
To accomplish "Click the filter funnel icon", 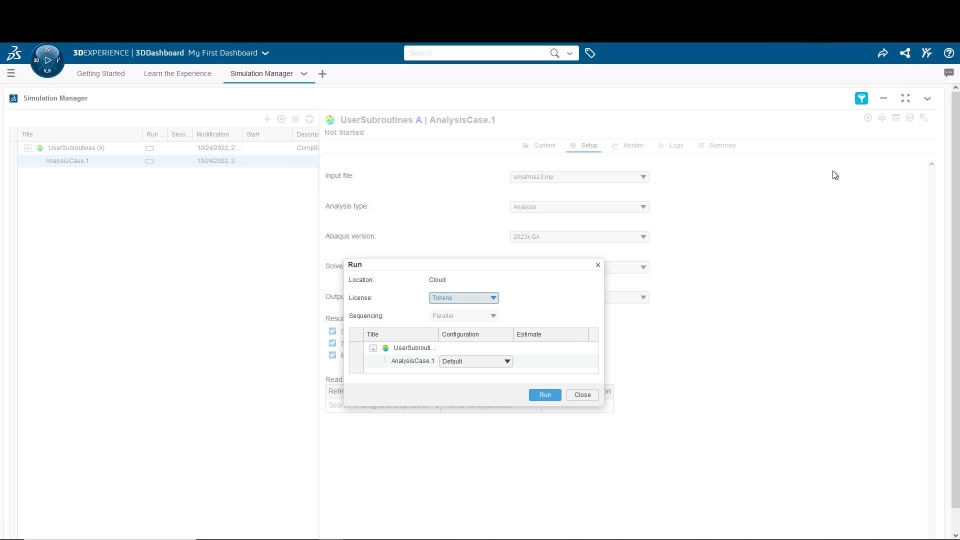I will coord(861,98).
